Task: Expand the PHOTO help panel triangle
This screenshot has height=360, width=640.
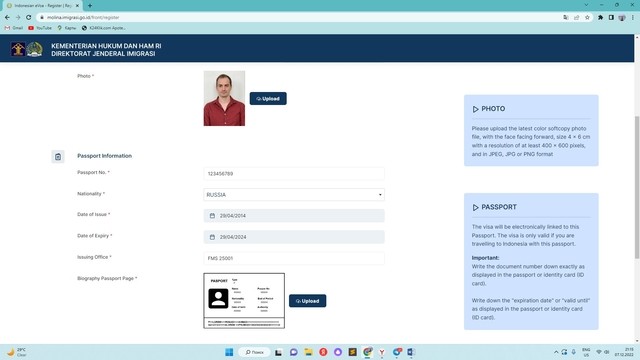Action: click(475, 109)
